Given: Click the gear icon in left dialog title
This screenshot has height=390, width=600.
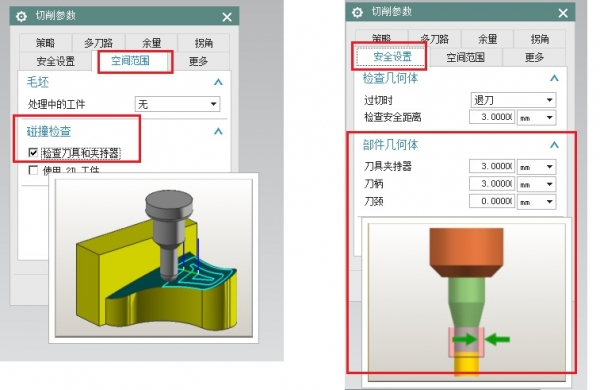Looking at the screenshot, I should point(21,16).
